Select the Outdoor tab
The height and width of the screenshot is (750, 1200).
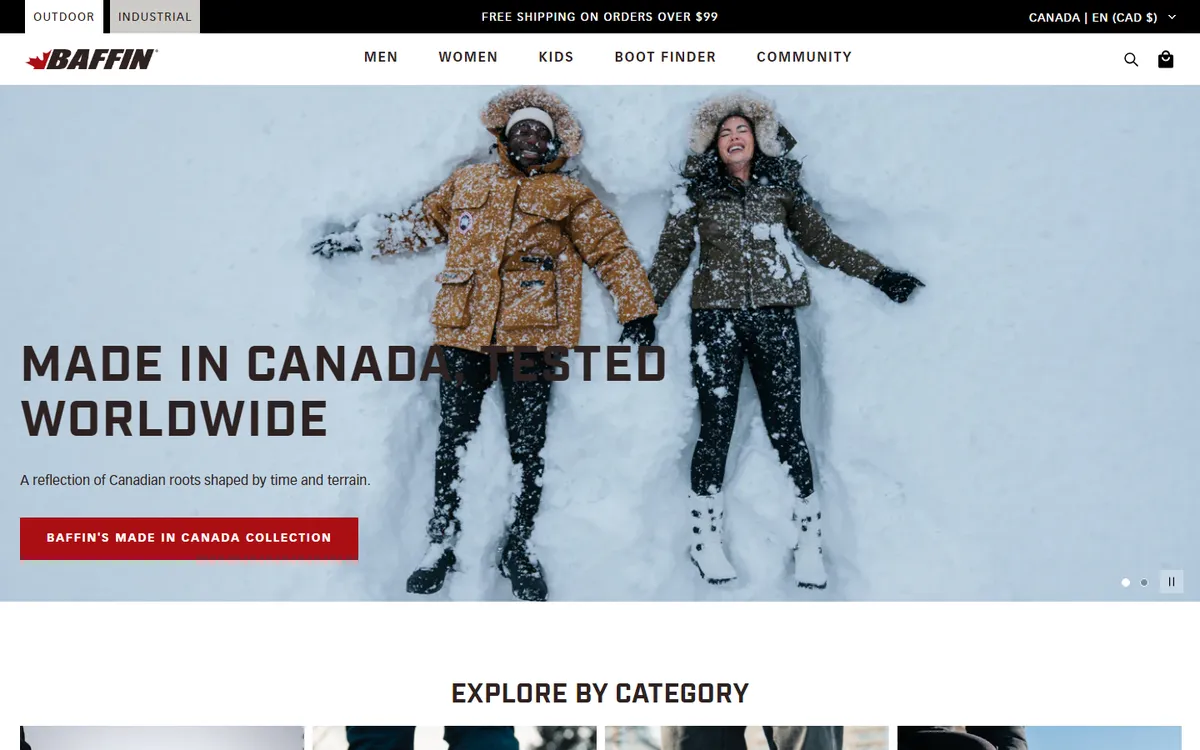[x=64, y=17]
